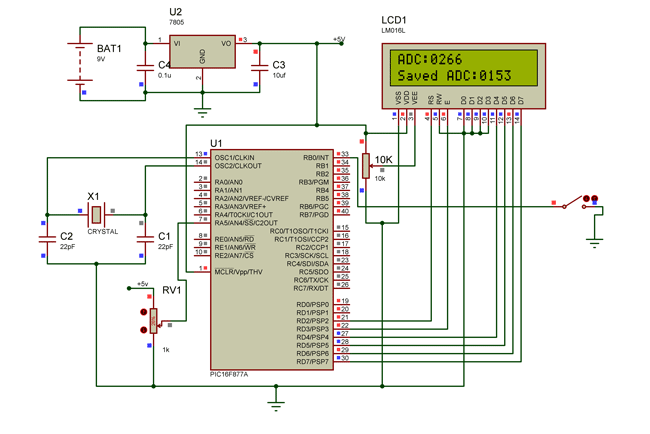Click the OSC1/CLKIN pin label
This screenshot has width=650, height=434.
click(x=235, y=158)
